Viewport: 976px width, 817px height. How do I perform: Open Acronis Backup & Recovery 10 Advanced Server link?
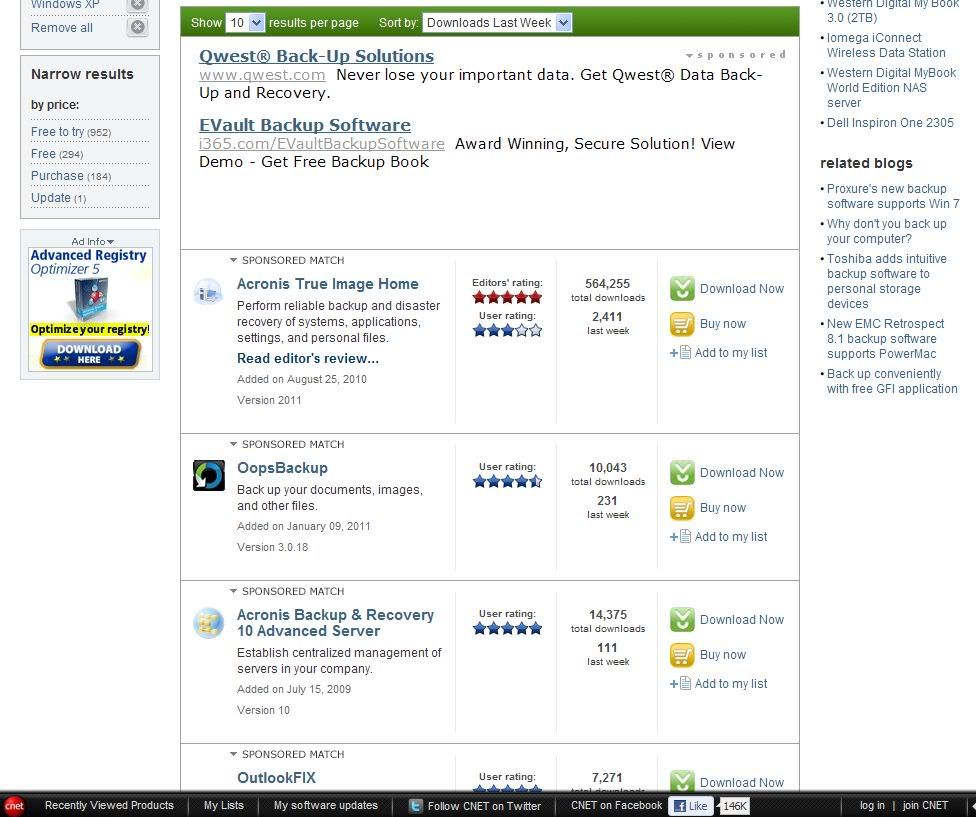coord(336,623)
